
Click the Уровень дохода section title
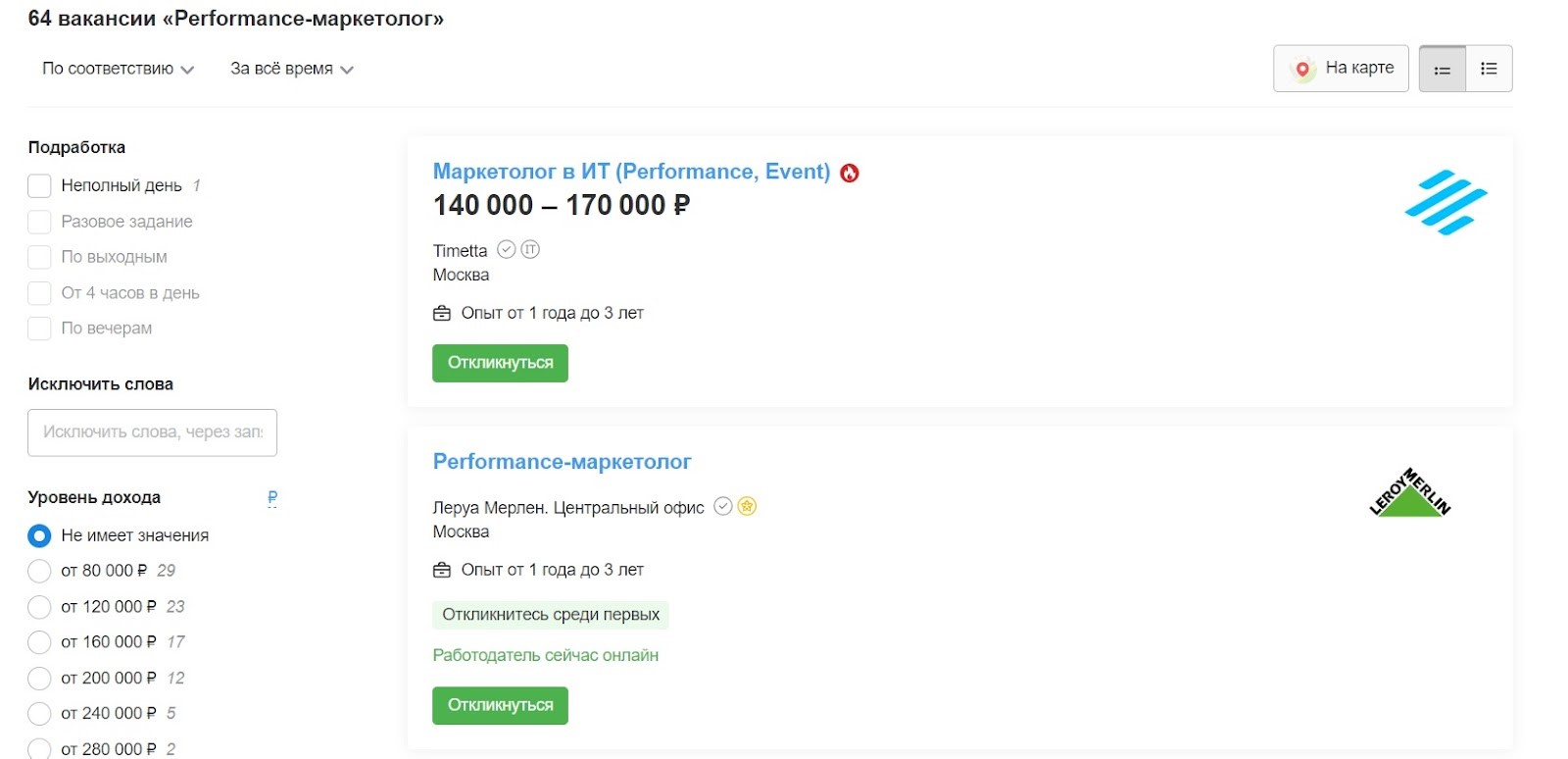(94, 497)
